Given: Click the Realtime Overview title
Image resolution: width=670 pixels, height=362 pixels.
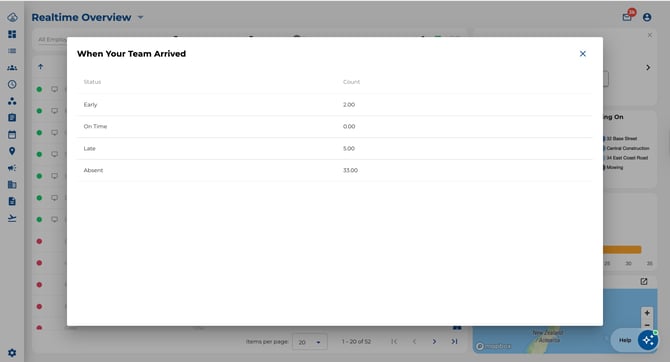Looking at the screenshot, I should (x=81, y=18).
